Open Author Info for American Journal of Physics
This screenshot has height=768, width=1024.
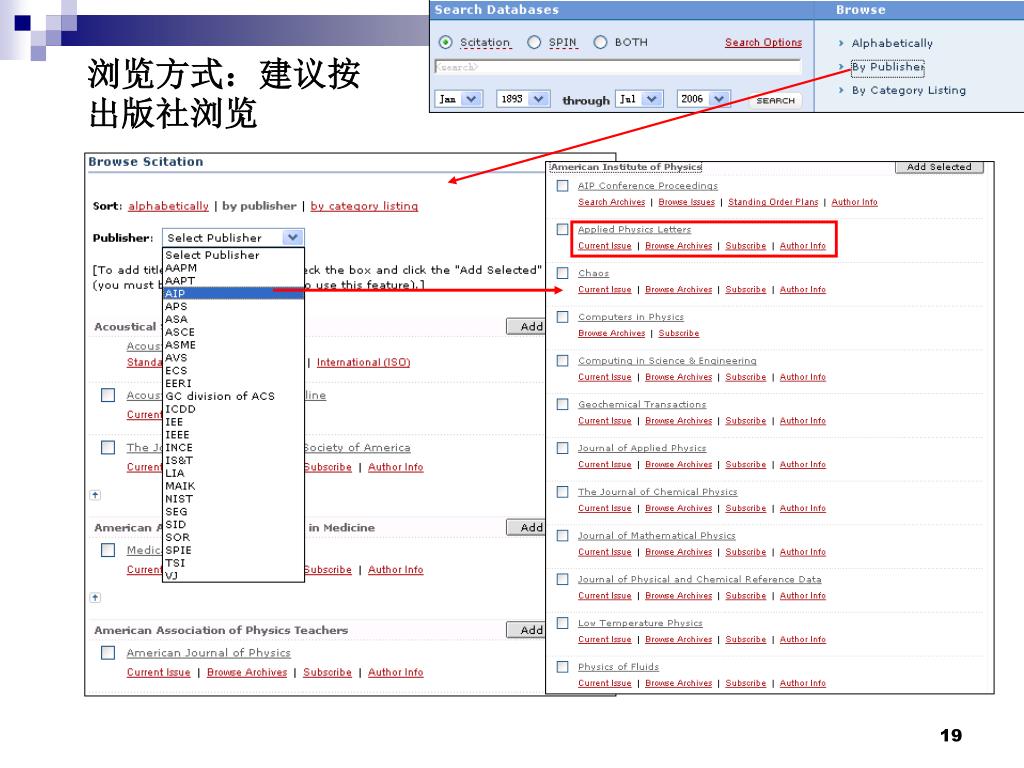395,673
